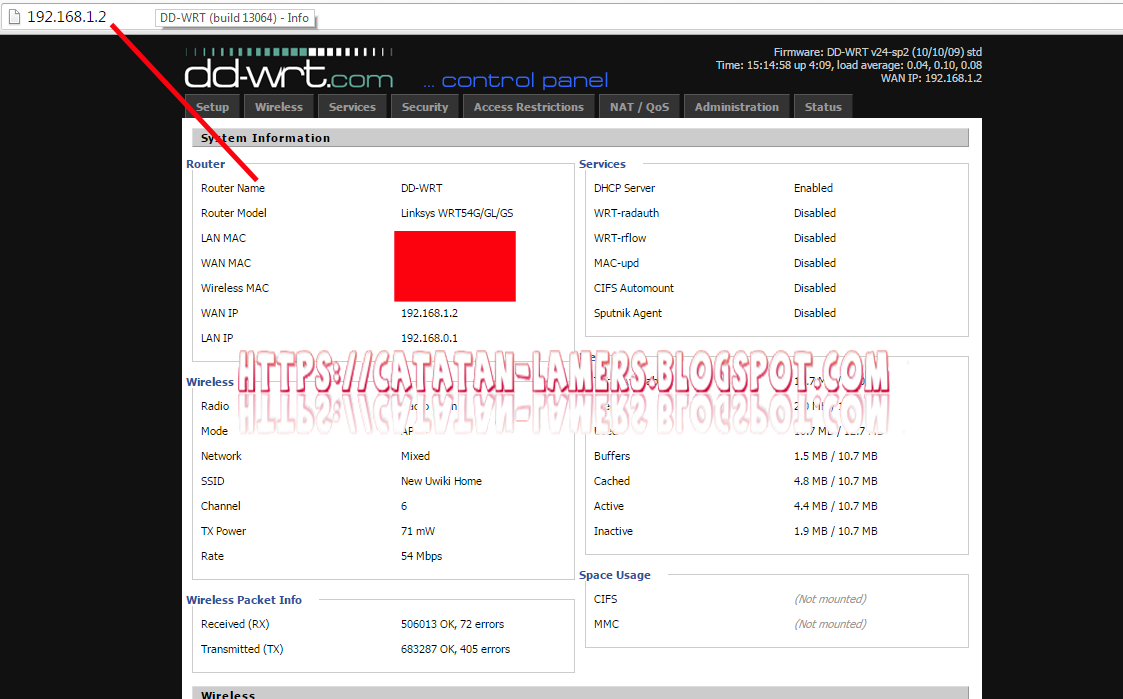The image size is (1123, 699).
Task: Click the WAN IP line in page header
Action: [931, 78]
